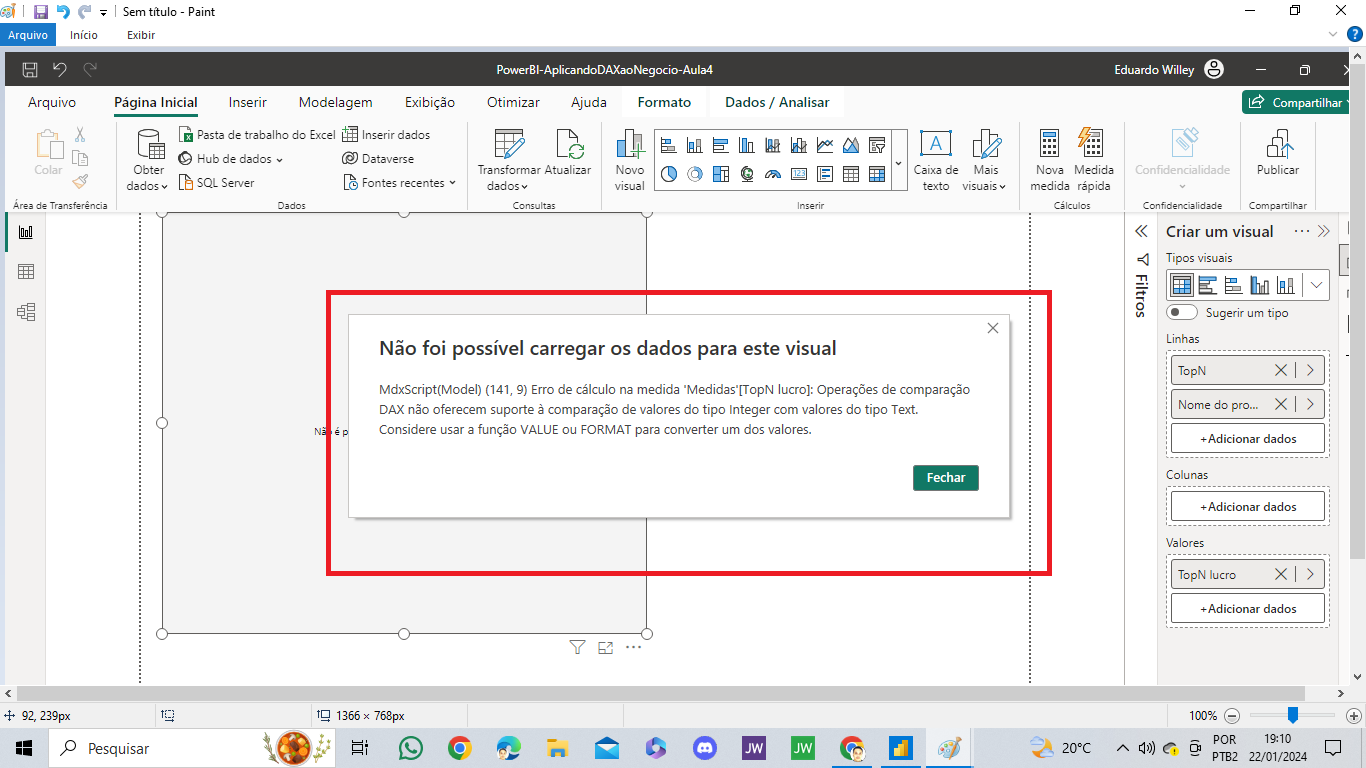Click the Novo visual icon
1366x768 pixels.
630,144
